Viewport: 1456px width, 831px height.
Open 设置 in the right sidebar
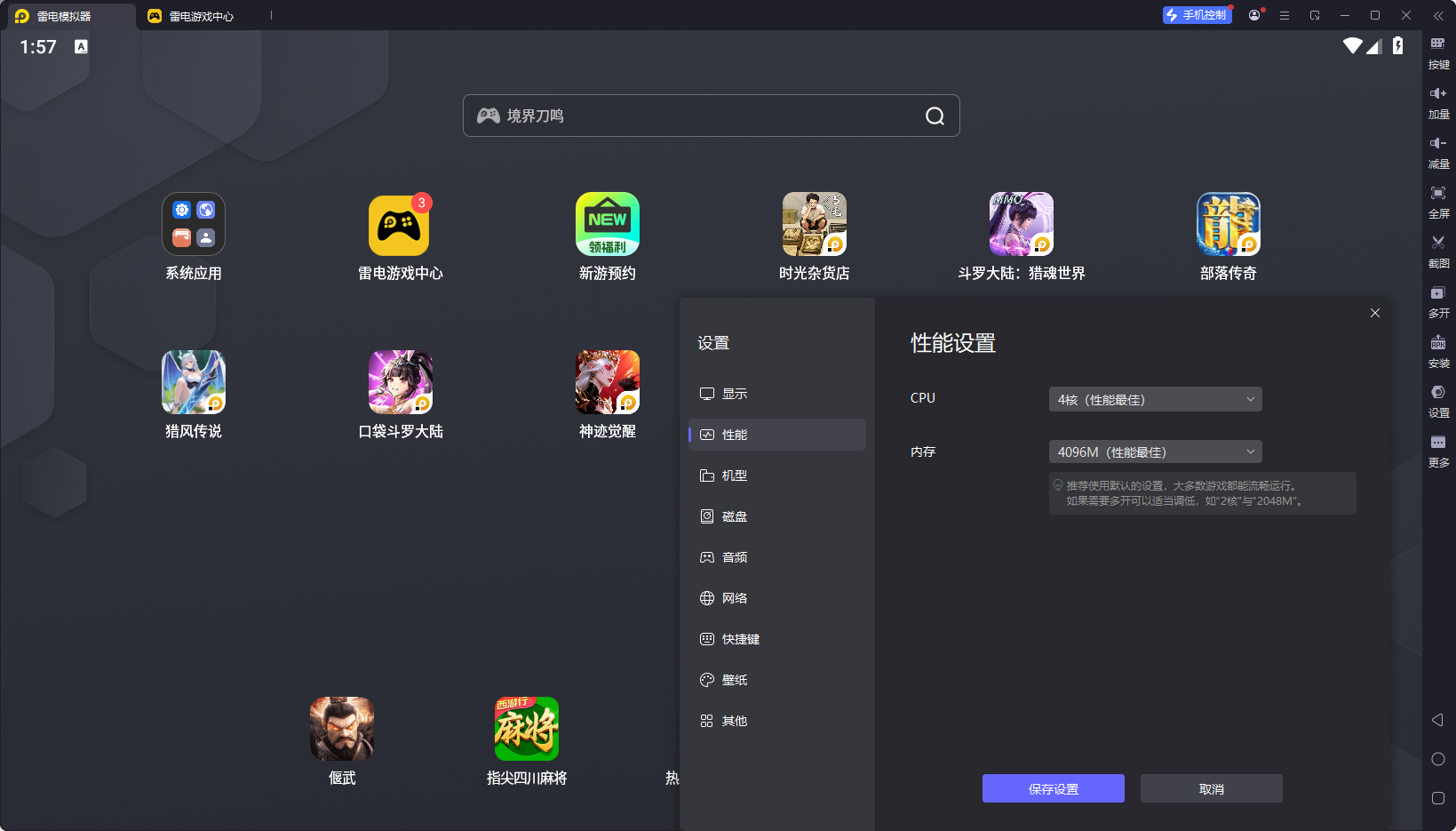pyautogui.click(x=1438, y=402)
